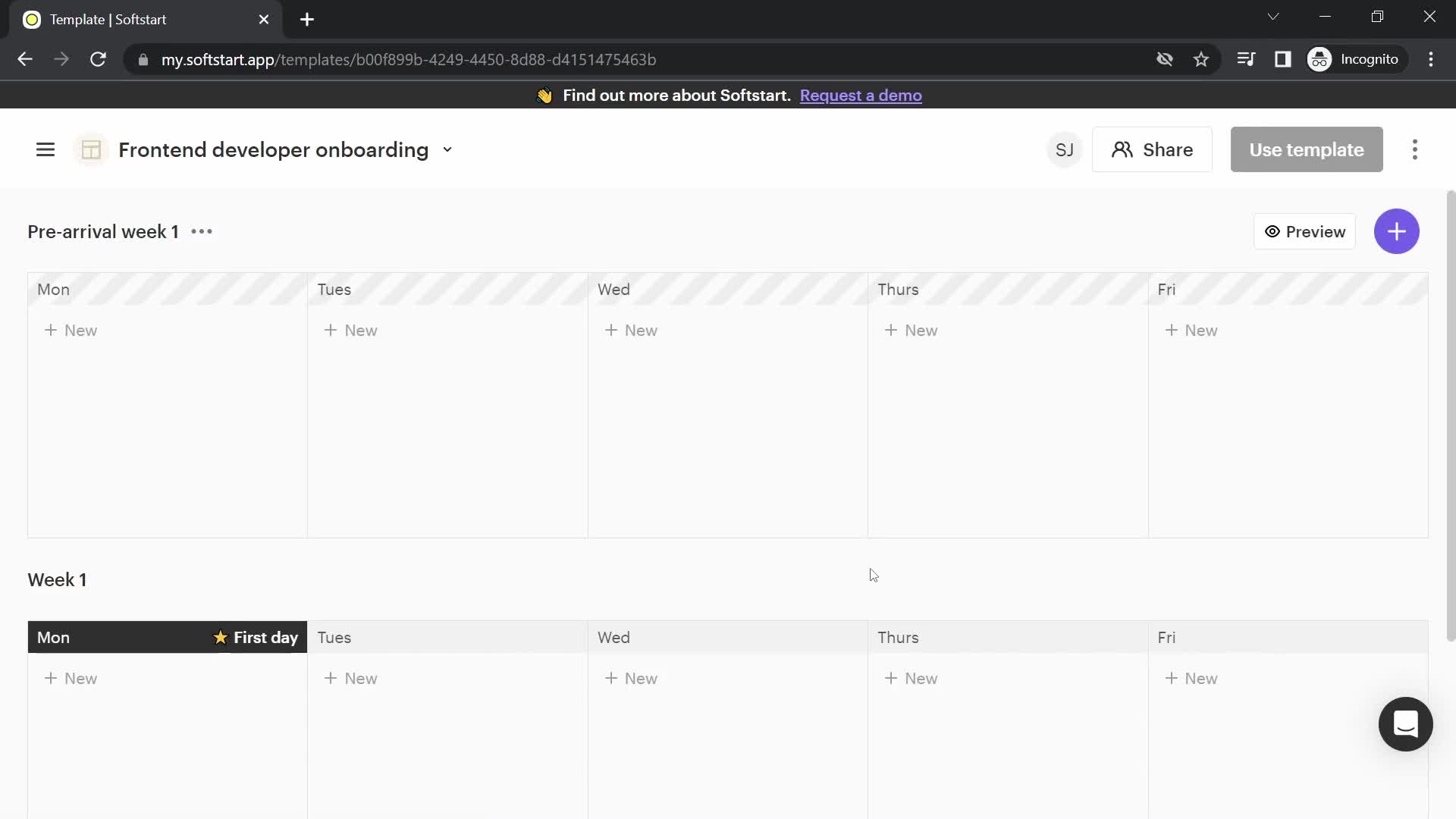Bookmark this page with star icon
1456x819 pixels.
[x=1201, y=59]
